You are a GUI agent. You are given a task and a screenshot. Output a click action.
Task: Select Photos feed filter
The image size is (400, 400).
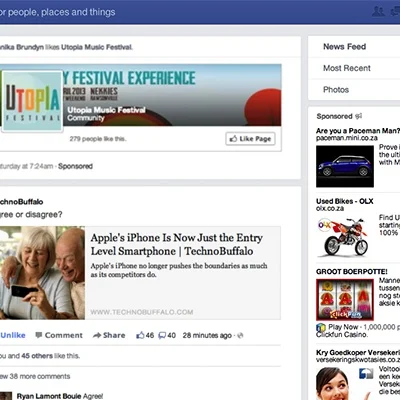point(336,90)
